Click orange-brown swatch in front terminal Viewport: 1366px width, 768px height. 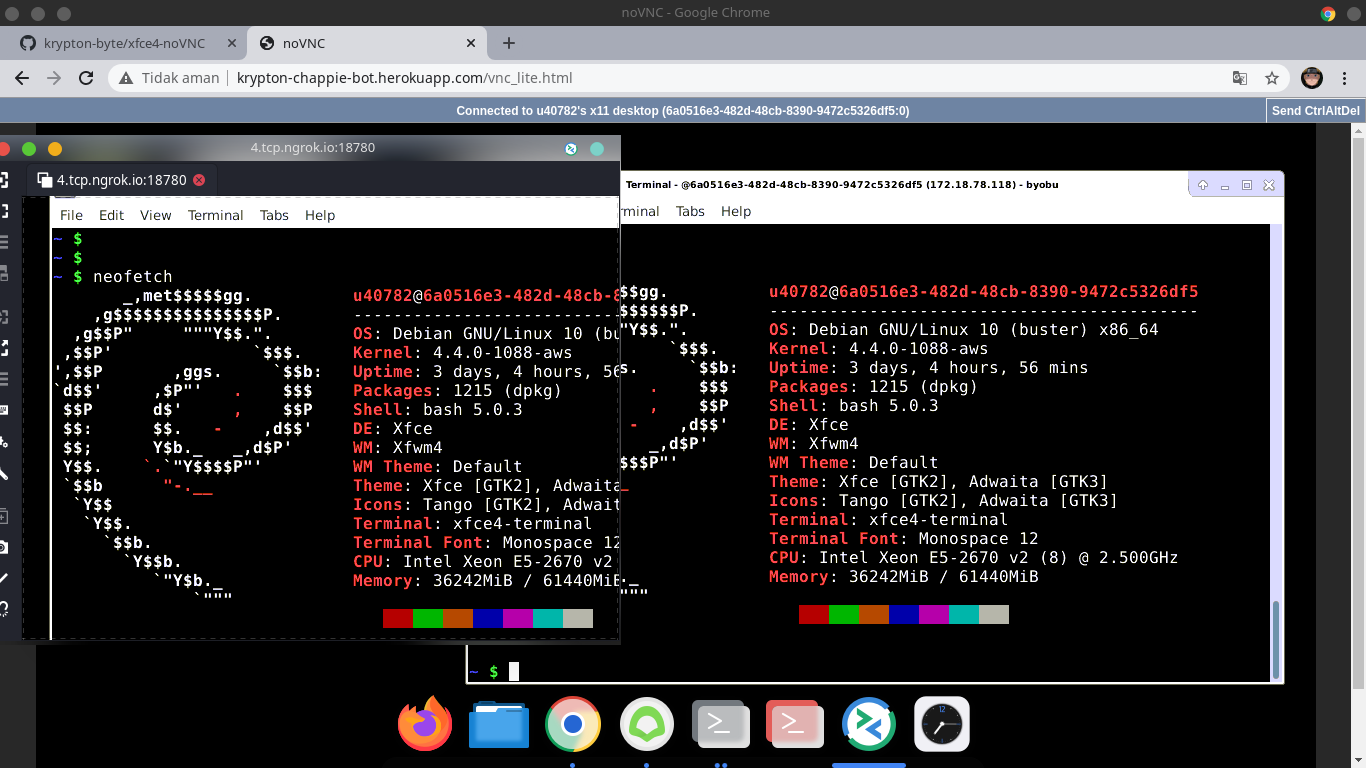pyautogui.click(x=458, y=618)
